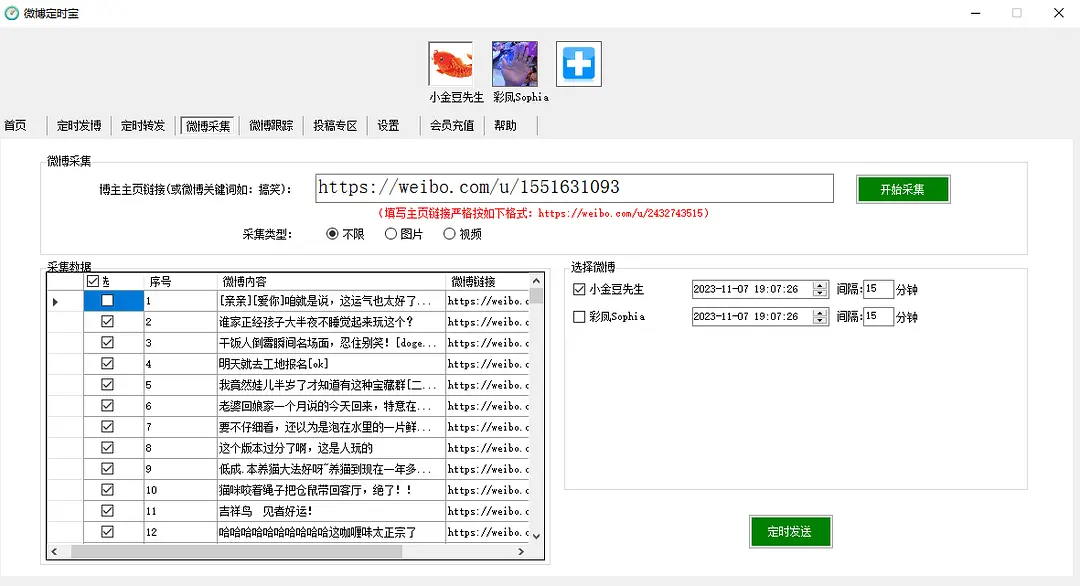Uncheck the checkbox for row 7
1080x586 pixels.
pos(107,427)
